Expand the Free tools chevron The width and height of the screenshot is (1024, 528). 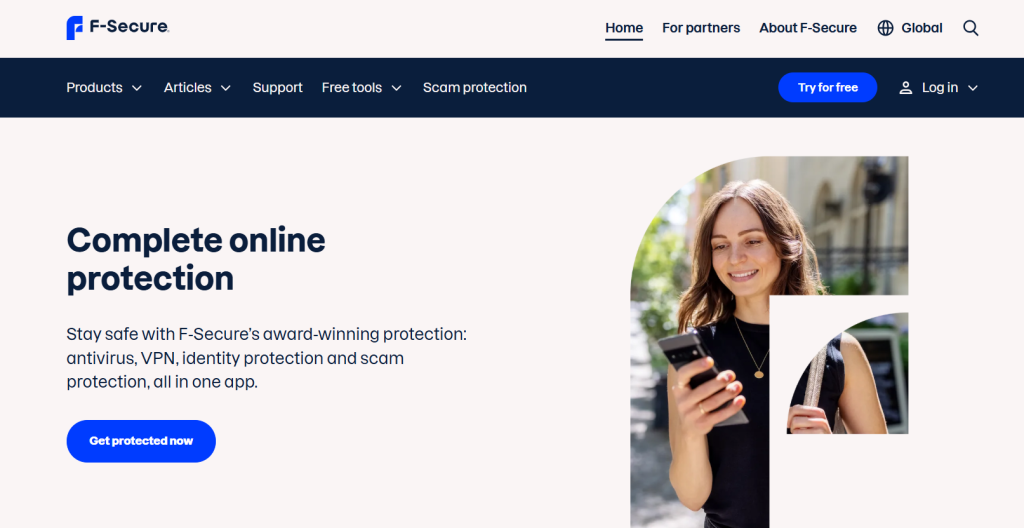point(396,88)
